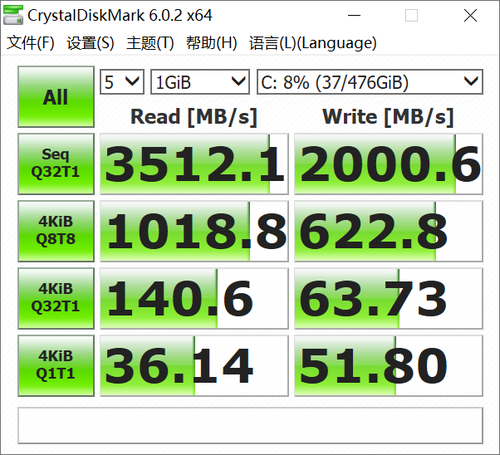Open the 文件(F) menu

(x=30, y=43)
